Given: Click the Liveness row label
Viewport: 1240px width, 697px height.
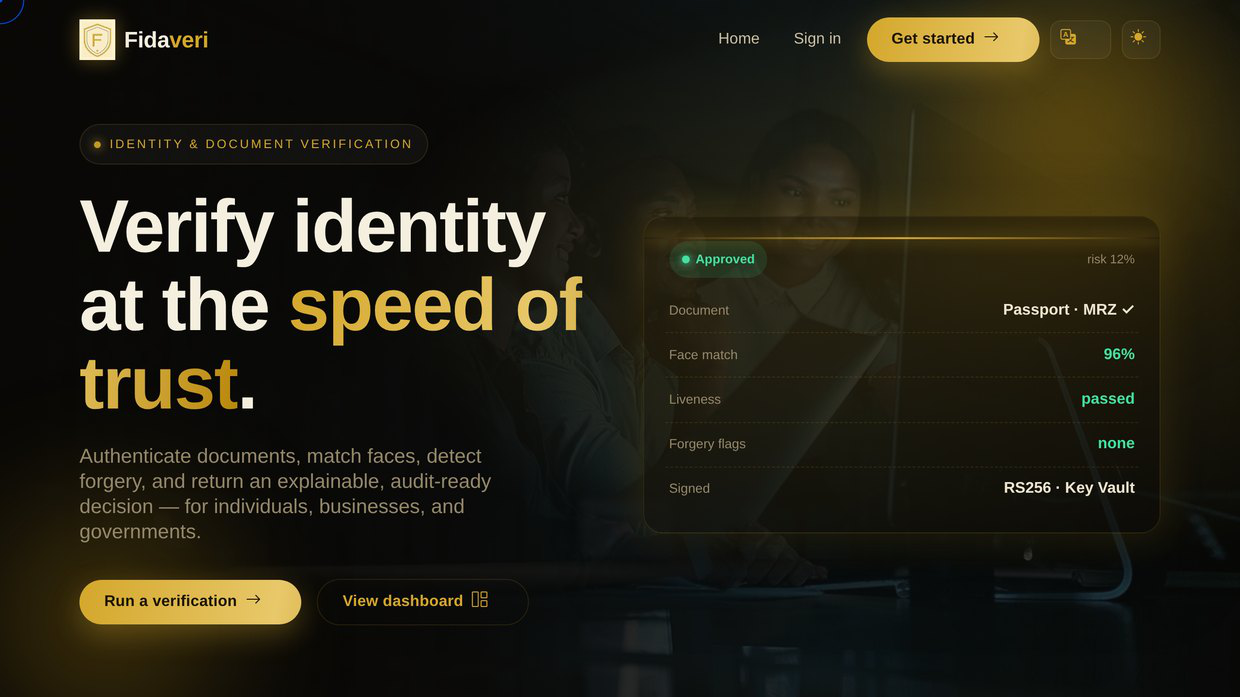Looking at the screenshot, I should [695, 399].
